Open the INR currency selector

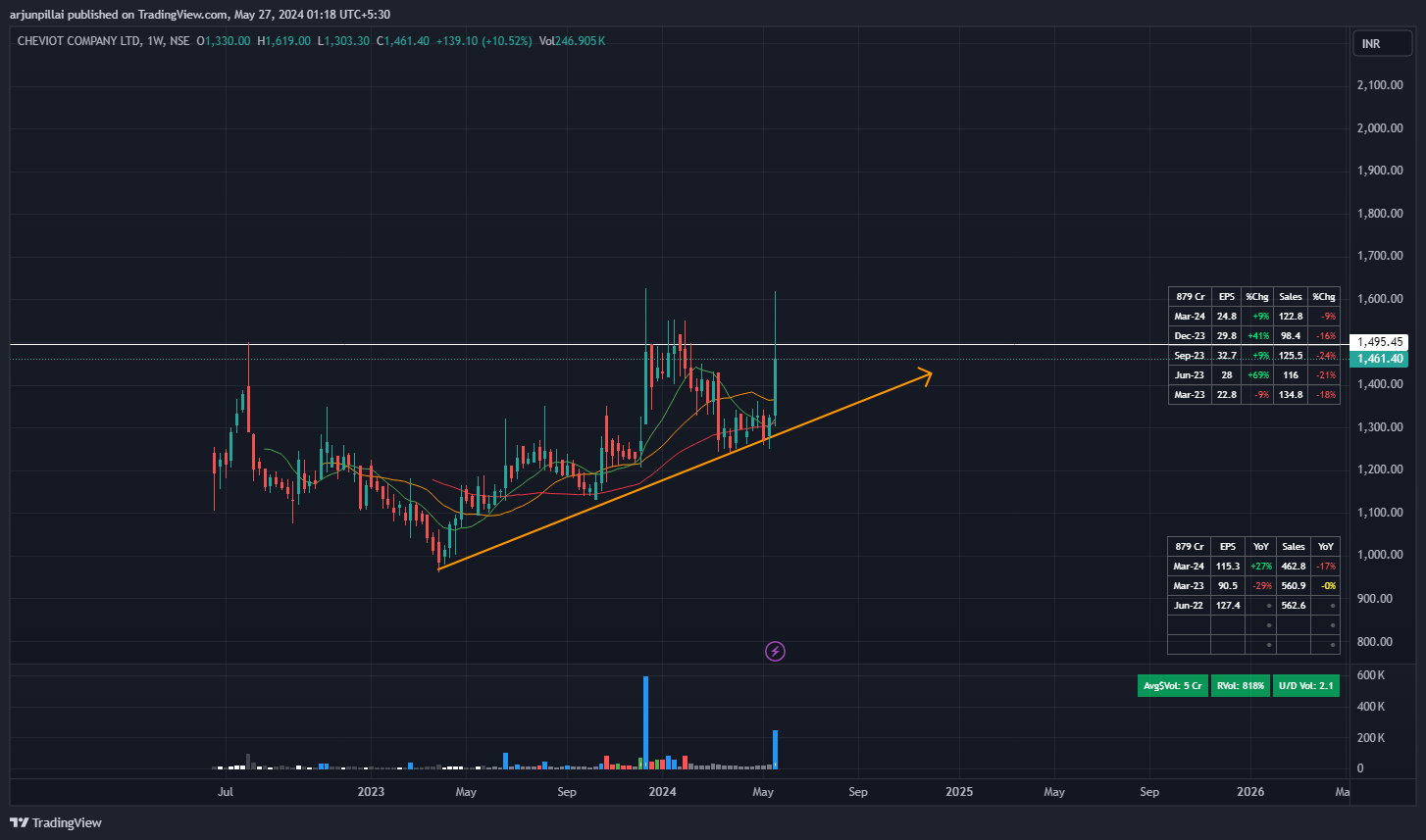pos(1382,44)
